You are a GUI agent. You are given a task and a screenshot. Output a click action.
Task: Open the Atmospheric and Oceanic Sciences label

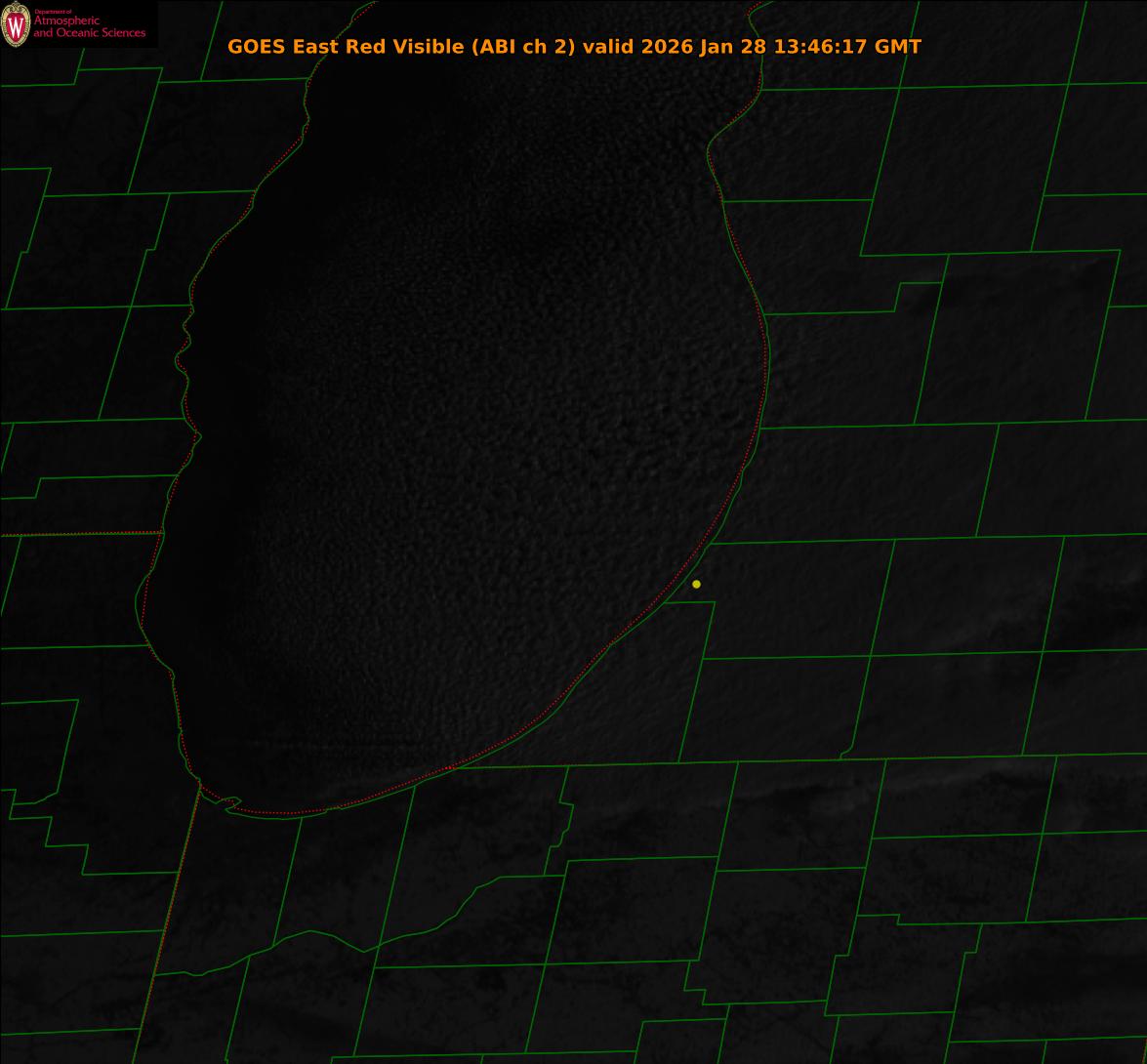[x=89, y=27]
